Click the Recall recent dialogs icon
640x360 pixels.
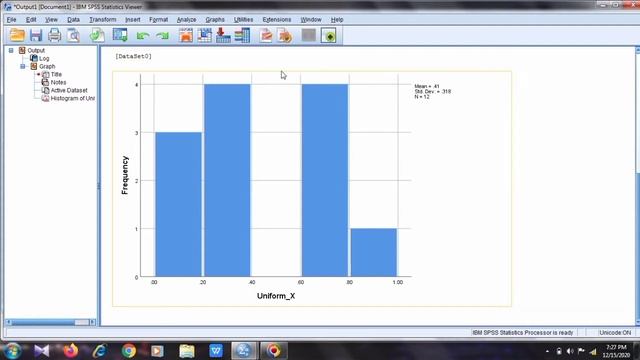120,36
